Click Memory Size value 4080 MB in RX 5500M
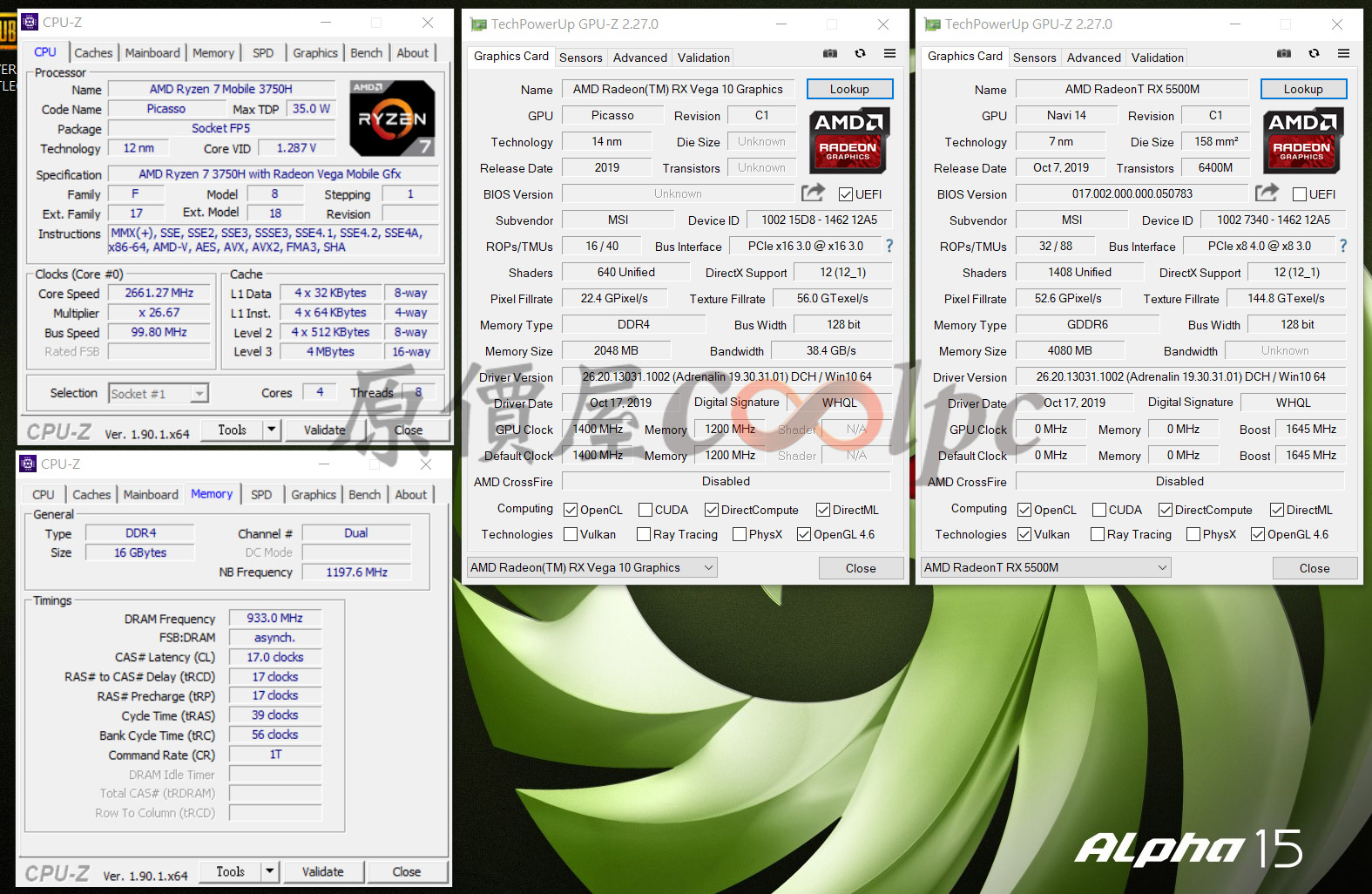1372x894 pixels. pos(1070,350)
